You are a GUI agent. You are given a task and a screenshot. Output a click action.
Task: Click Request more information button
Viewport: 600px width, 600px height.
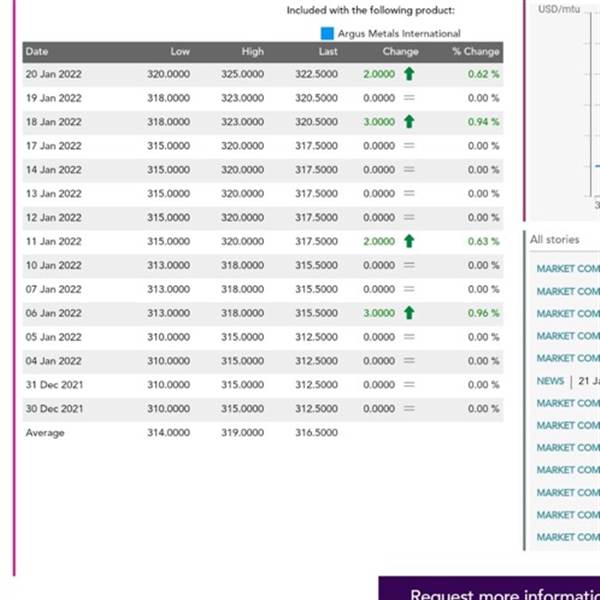click(489, 588)
